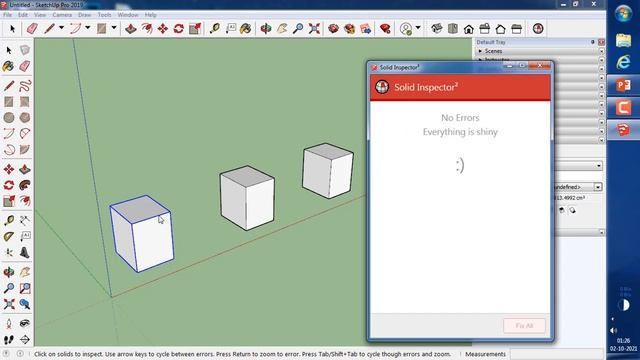Switch to the Top view
640x360 pixels.
click(x=453, y=29)
